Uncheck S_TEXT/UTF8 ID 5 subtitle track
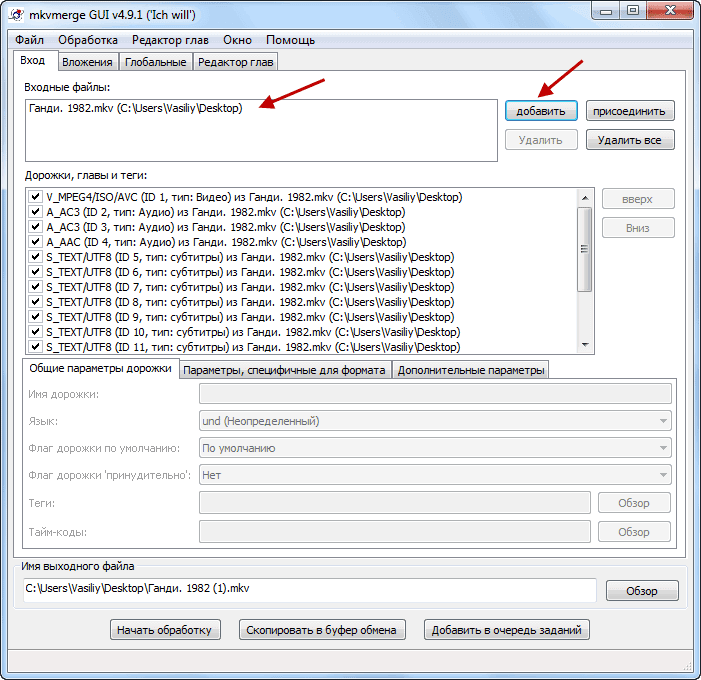Viewport: 701px width, 680px height. pyautogui.click(x=35, y=257)
